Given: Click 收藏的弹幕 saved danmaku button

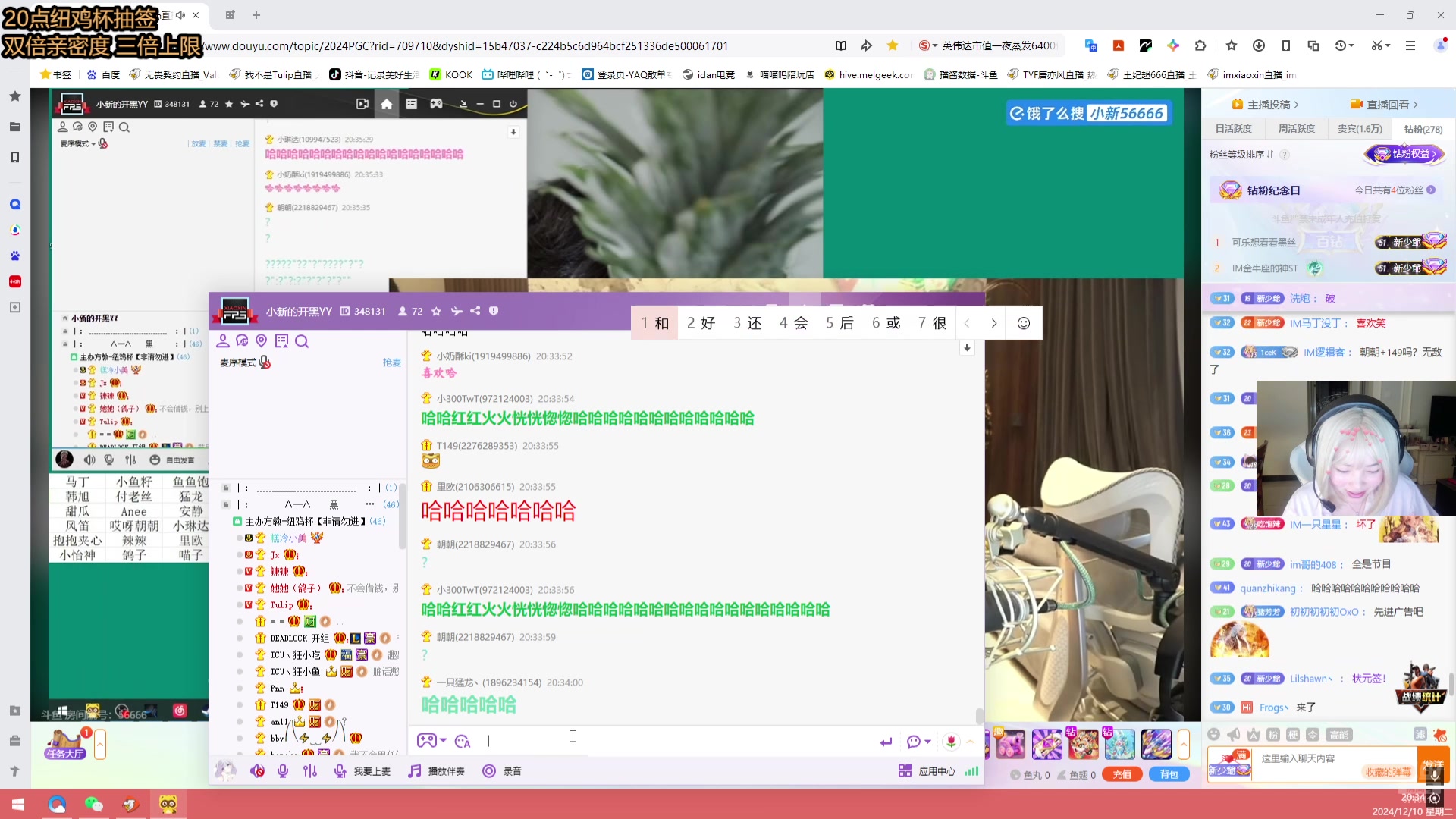Looking at the screenshot, I should 1389,772.
